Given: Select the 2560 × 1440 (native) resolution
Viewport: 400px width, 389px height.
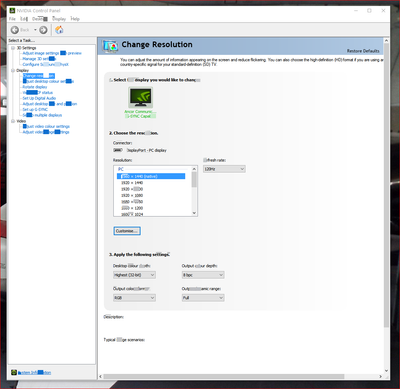Looking at the screenshot, I should pos(151,176).
